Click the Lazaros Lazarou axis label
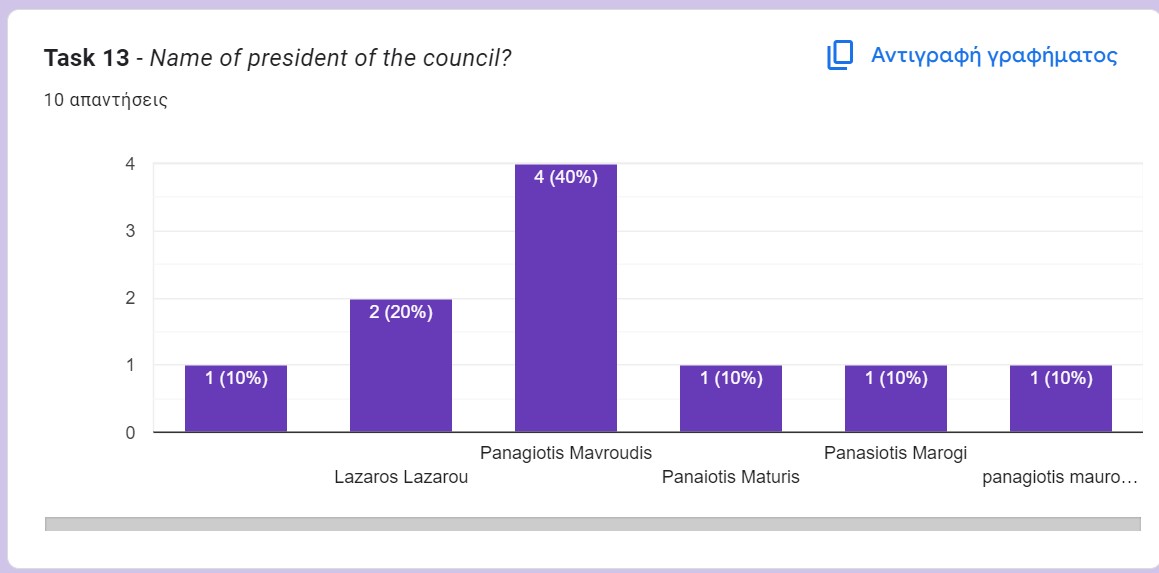 point(401,477)
